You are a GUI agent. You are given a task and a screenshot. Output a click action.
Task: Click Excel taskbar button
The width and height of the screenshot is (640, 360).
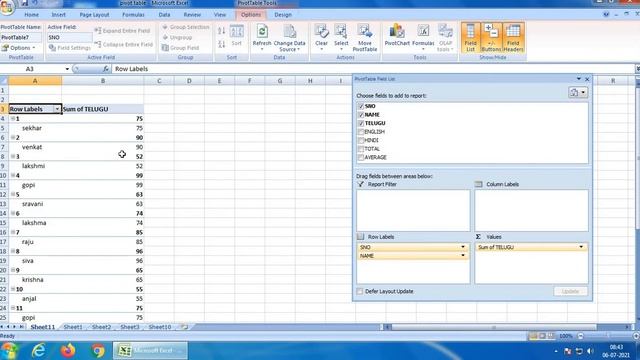coord(150,351)
